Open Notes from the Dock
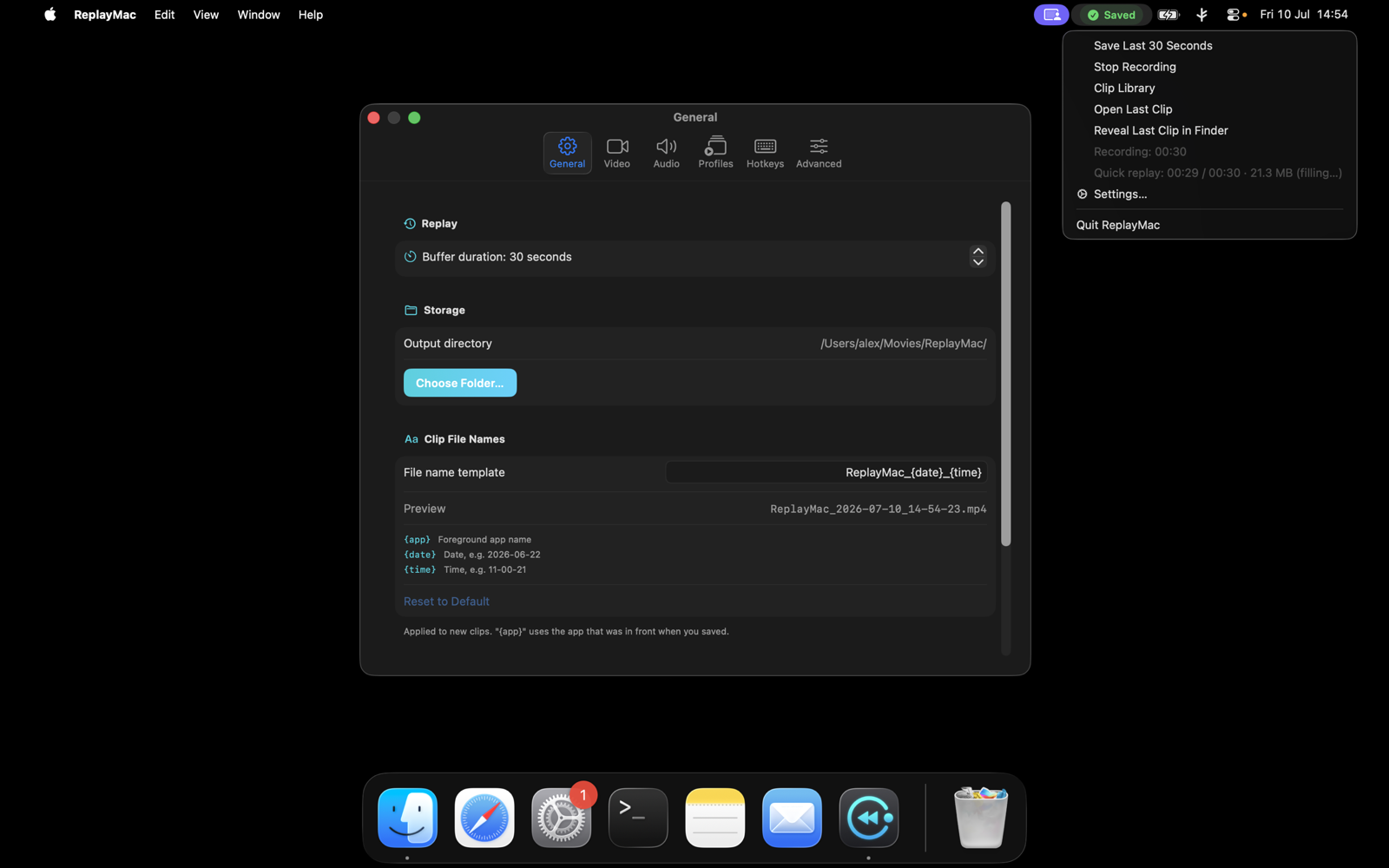Viewport: 1389px width, 868px height. coord(715,818)
